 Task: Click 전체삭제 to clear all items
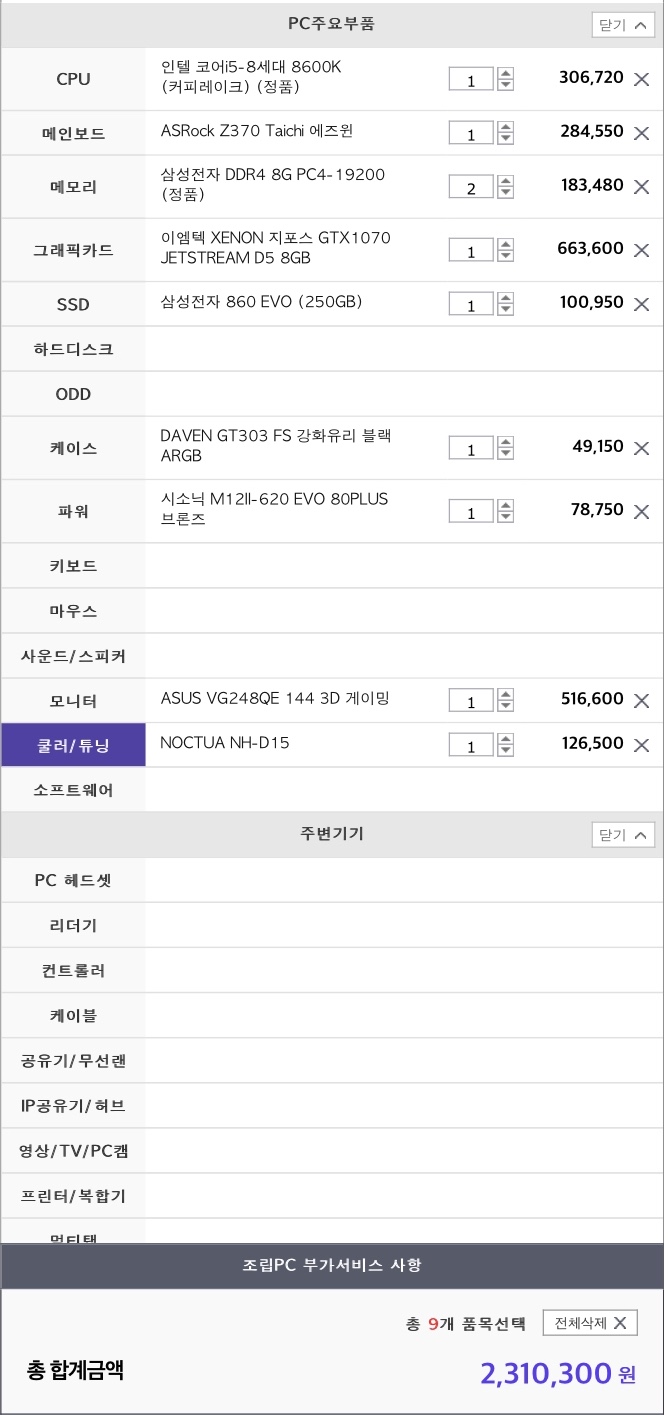[x=590, y=1323]
